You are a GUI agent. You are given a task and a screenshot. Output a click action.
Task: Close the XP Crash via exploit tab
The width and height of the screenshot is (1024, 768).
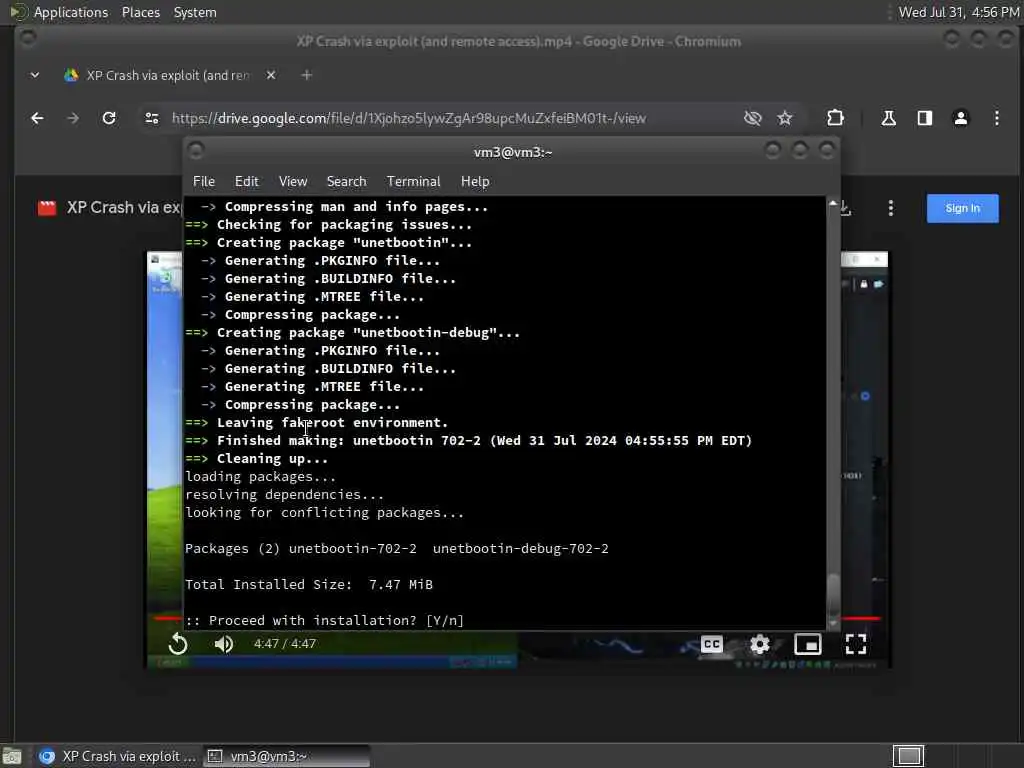pyautogui.click(x=271, y=75)
